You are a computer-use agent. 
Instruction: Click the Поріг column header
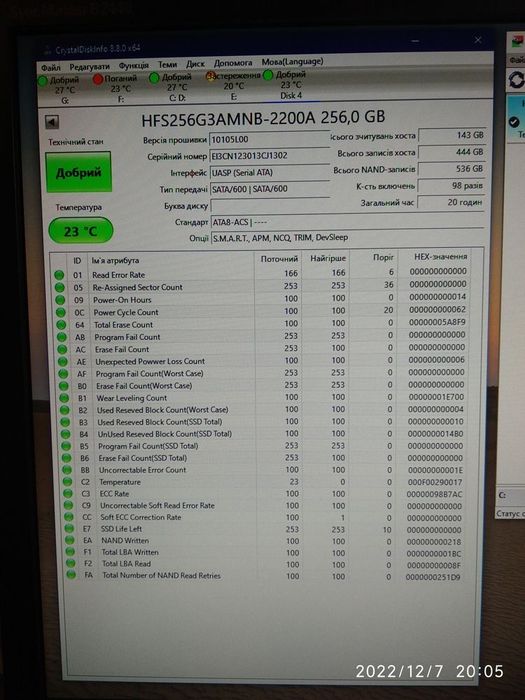click(x=383, y=257)
